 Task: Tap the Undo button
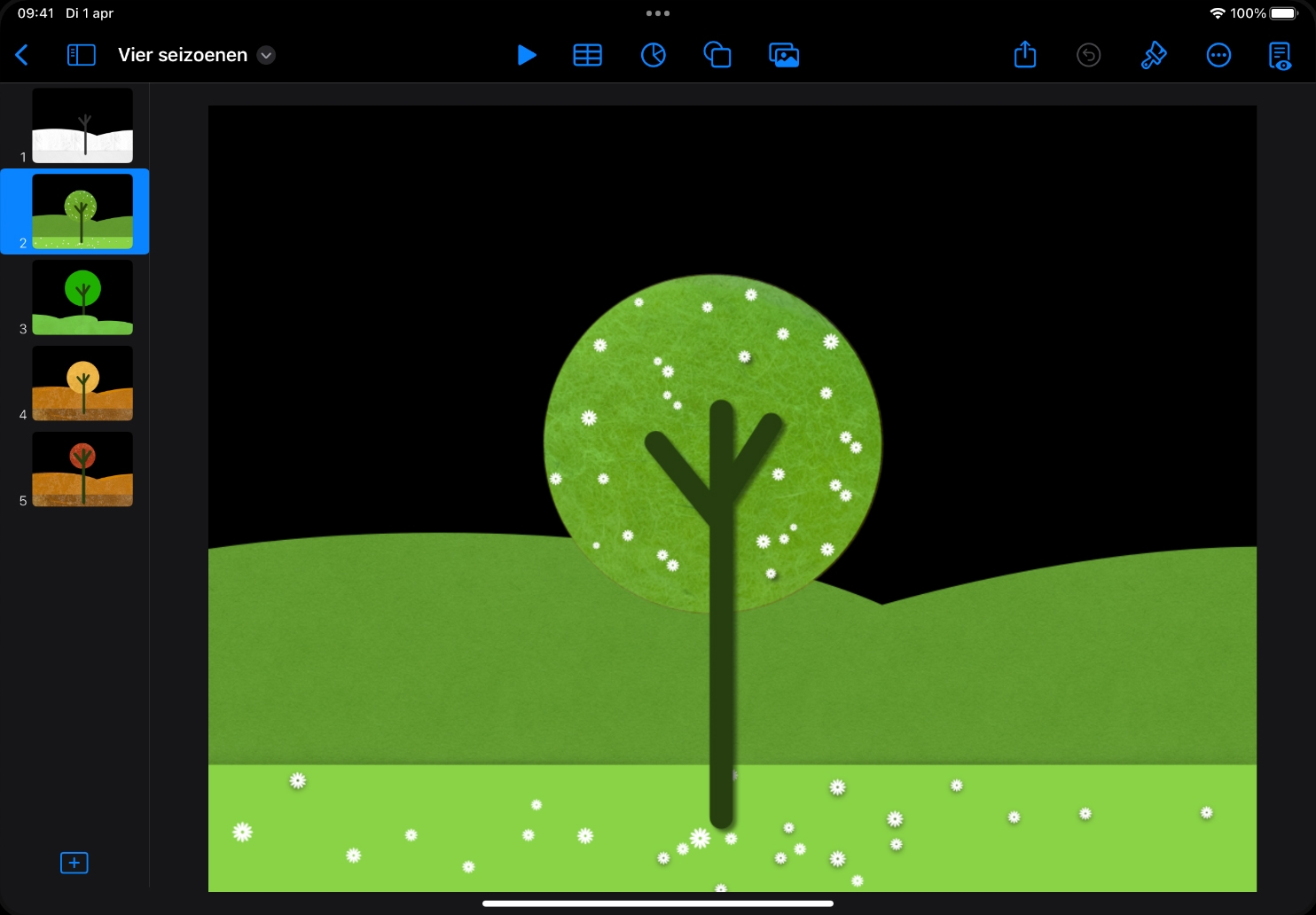1088,55
